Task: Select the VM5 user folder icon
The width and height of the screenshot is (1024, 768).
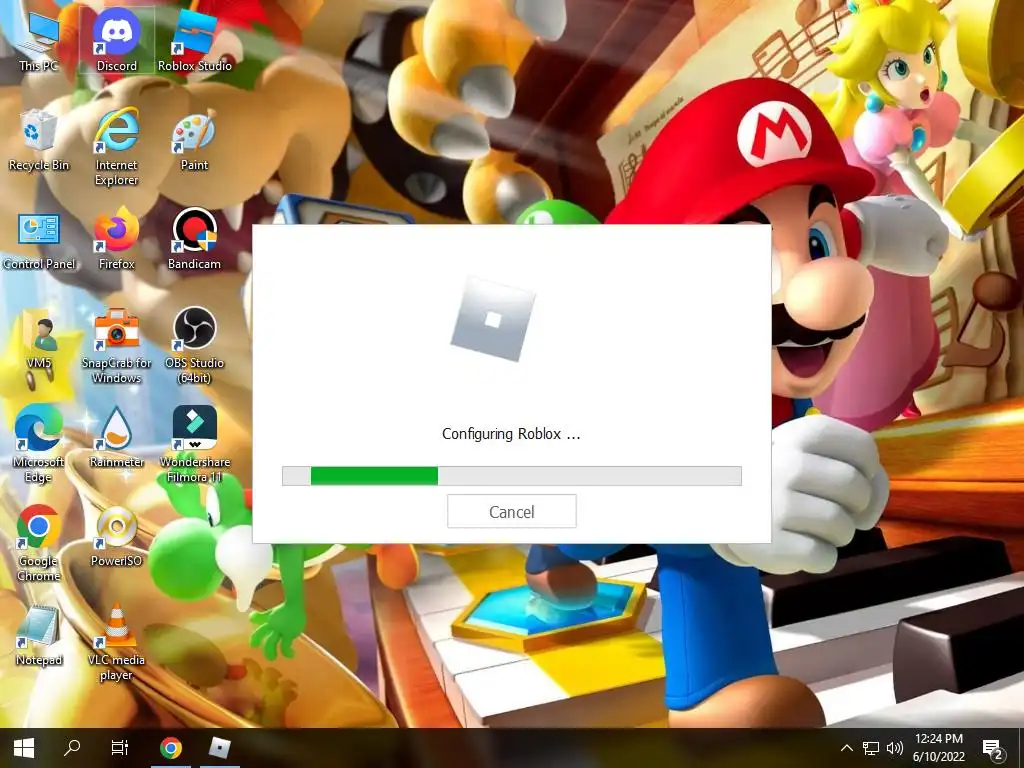Action: tap(39, 340)
